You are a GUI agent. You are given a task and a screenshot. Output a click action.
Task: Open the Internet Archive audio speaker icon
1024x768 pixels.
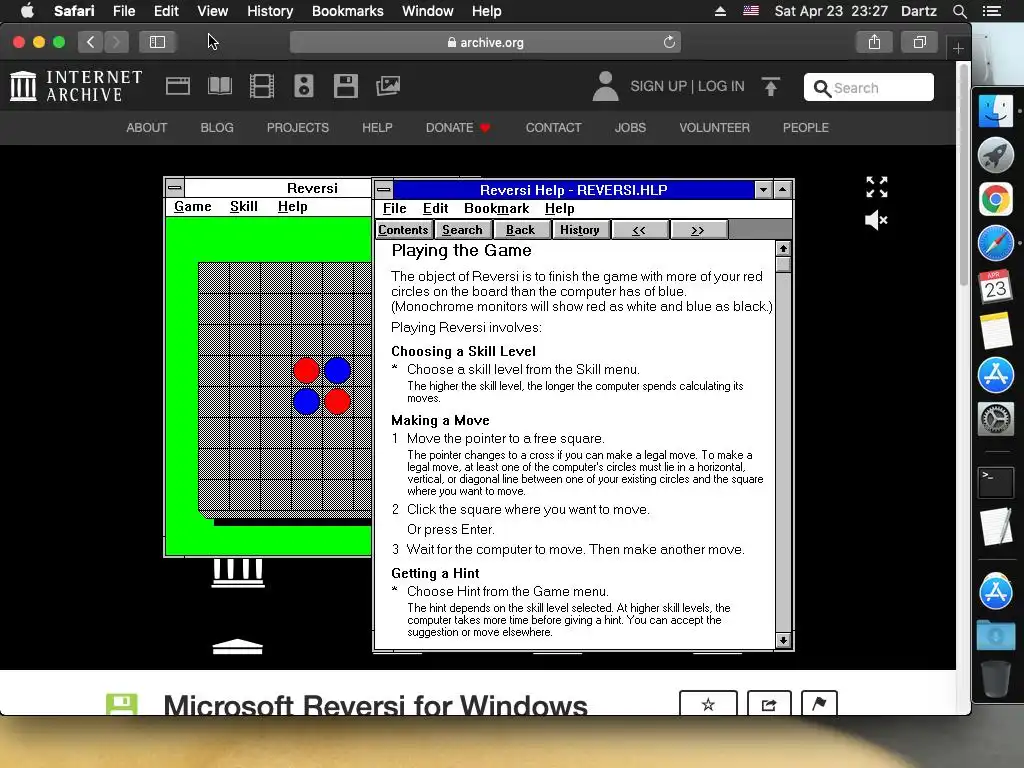coord(304,86)
